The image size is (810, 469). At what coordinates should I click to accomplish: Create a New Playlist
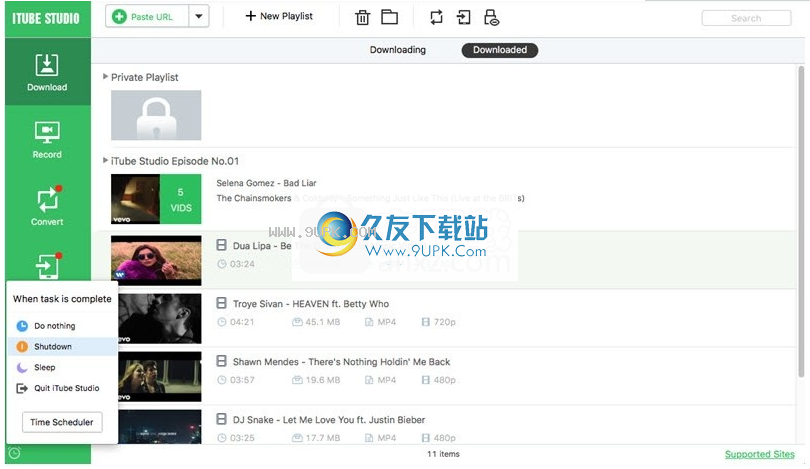point(279,16)
